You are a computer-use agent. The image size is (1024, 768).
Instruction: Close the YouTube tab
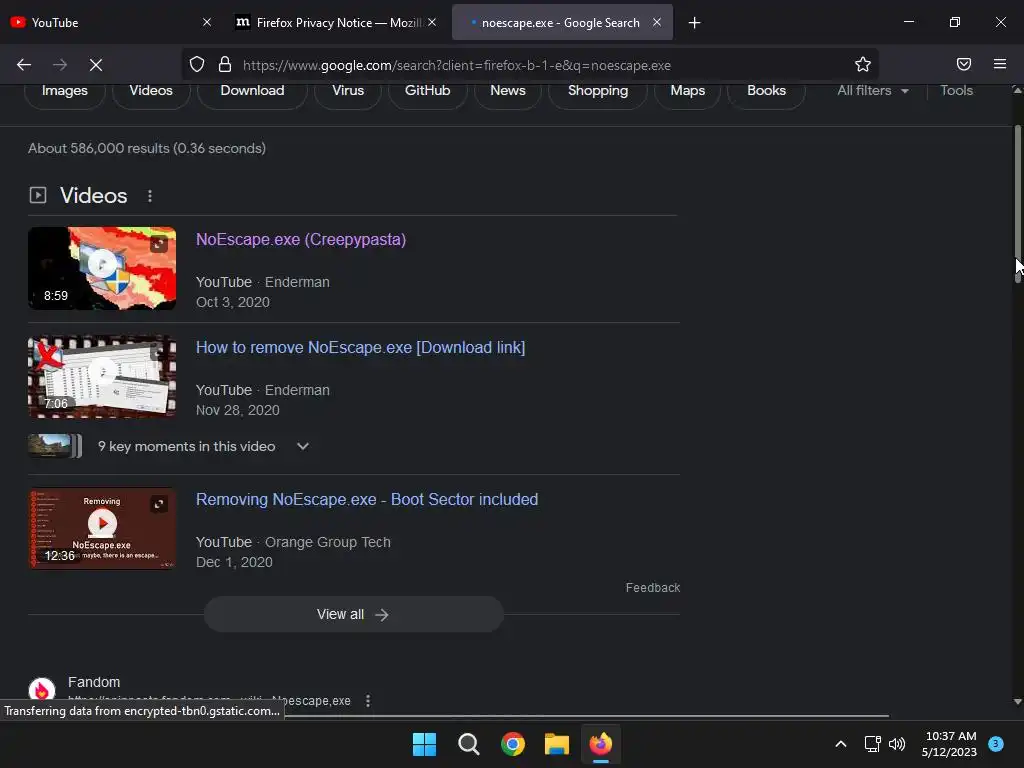[x=206, y=22]
